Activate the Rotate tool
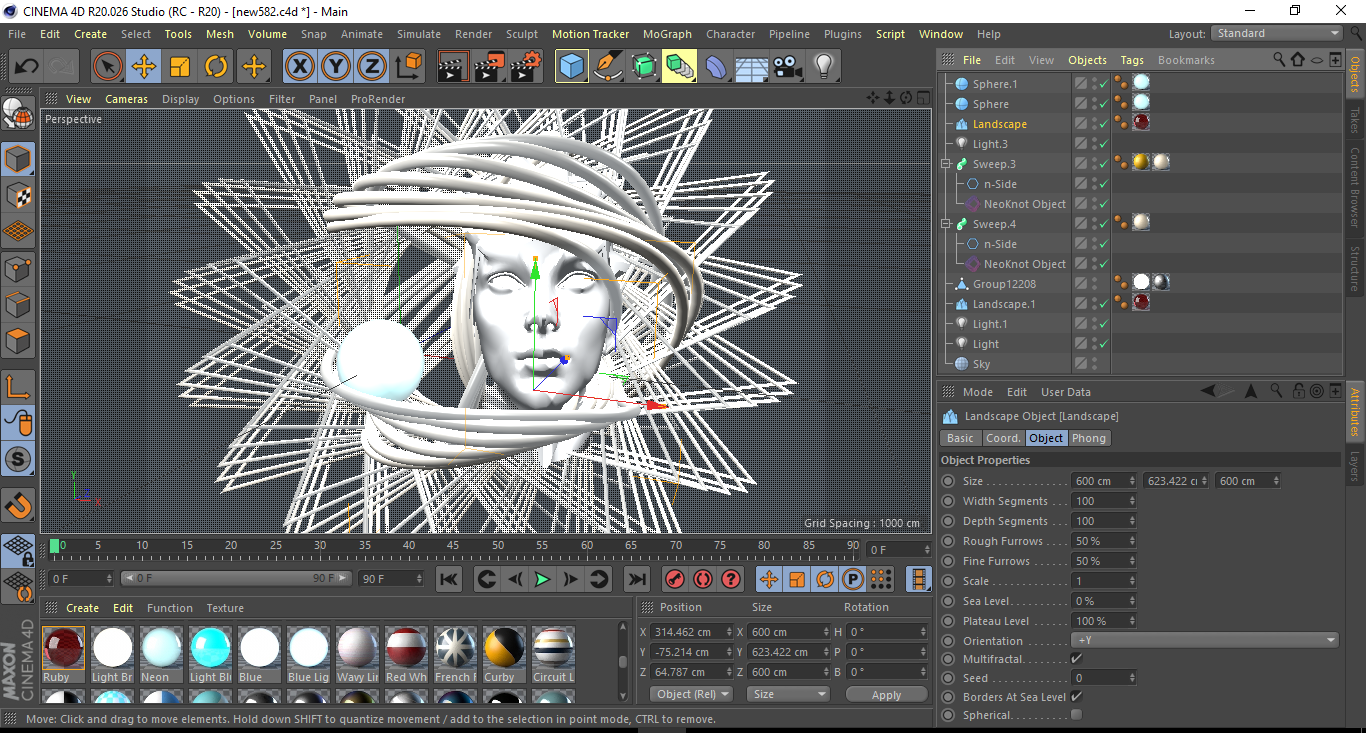 tap(216, 67)
